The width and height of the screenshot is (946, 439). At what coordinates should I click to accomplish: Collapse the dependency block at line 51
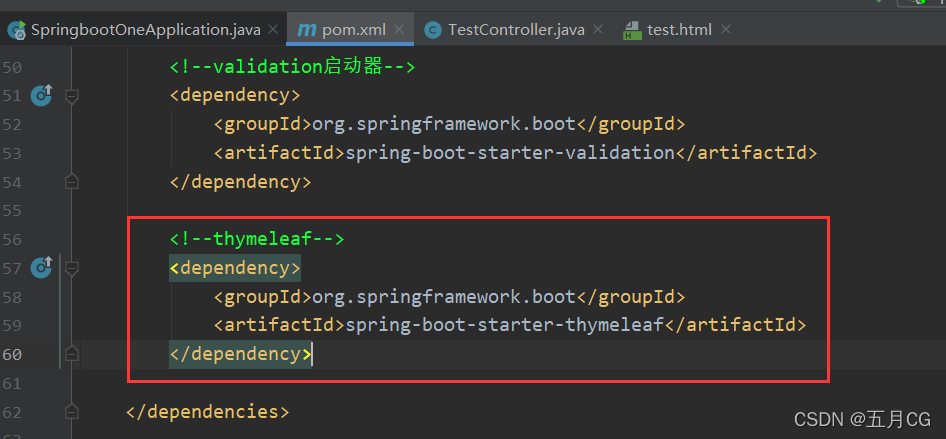(72, 95)
